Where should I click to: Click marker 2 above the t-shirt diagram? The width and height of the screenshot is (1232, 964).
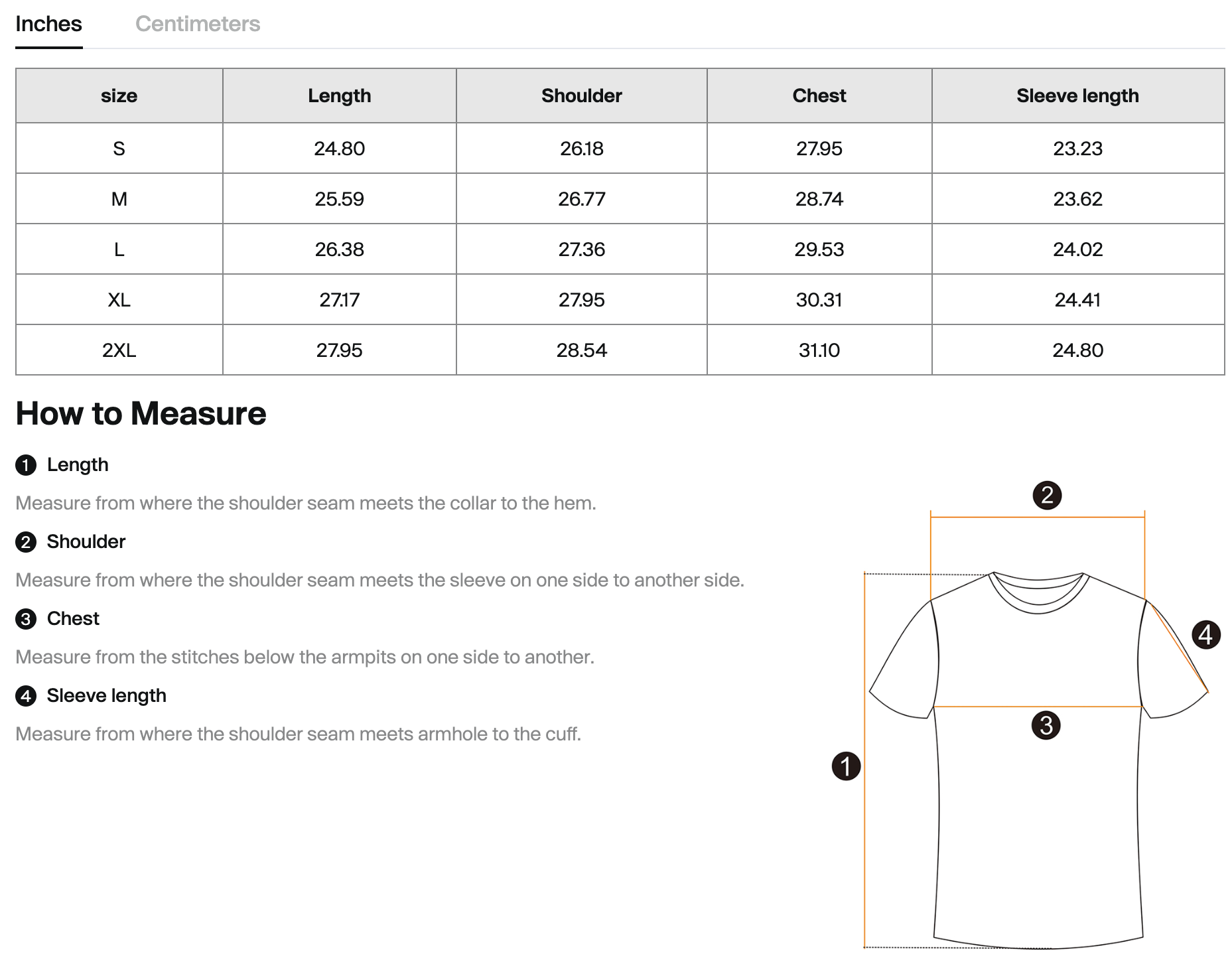tap(1047, 496)
